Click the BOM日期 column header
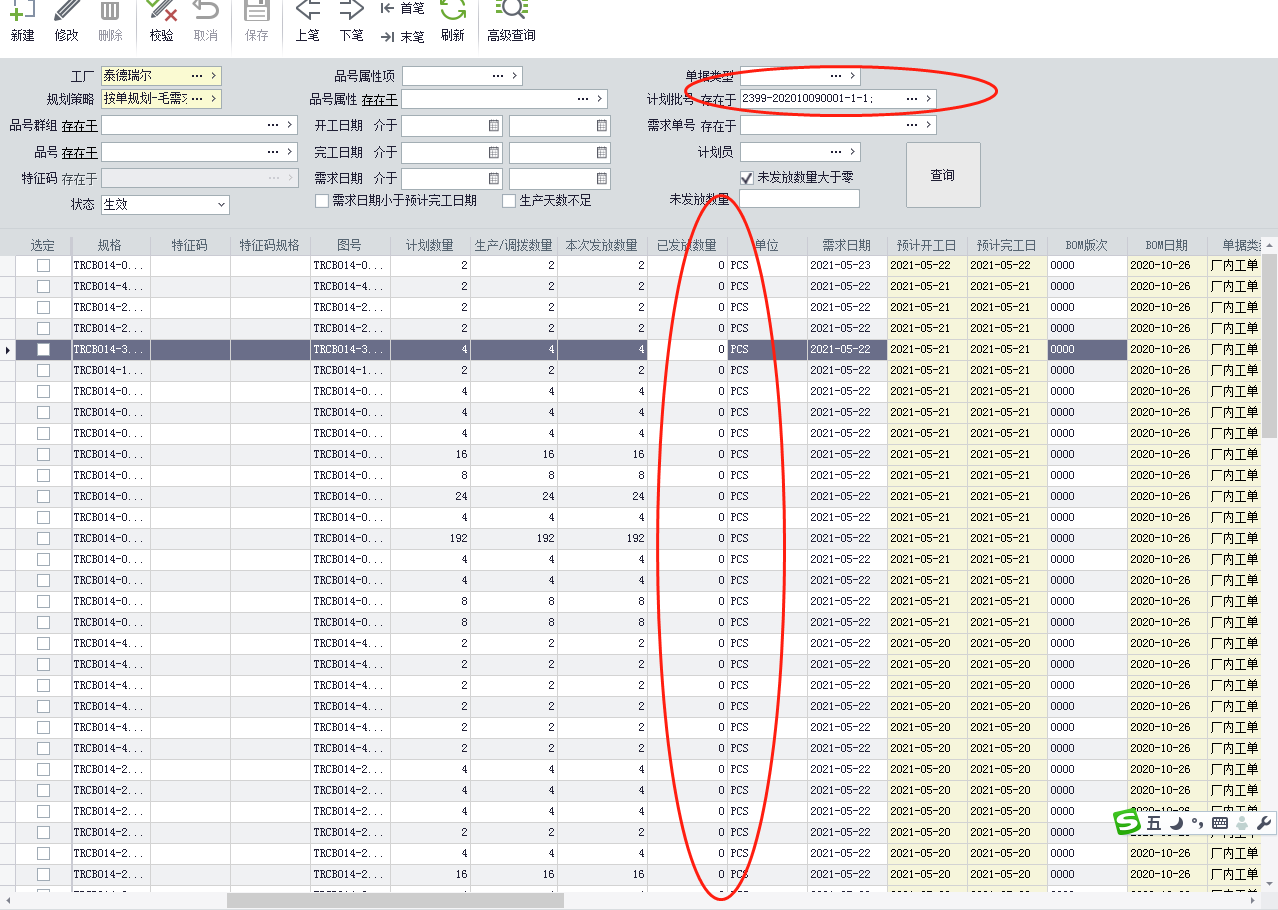 [x=1167, y=245]
